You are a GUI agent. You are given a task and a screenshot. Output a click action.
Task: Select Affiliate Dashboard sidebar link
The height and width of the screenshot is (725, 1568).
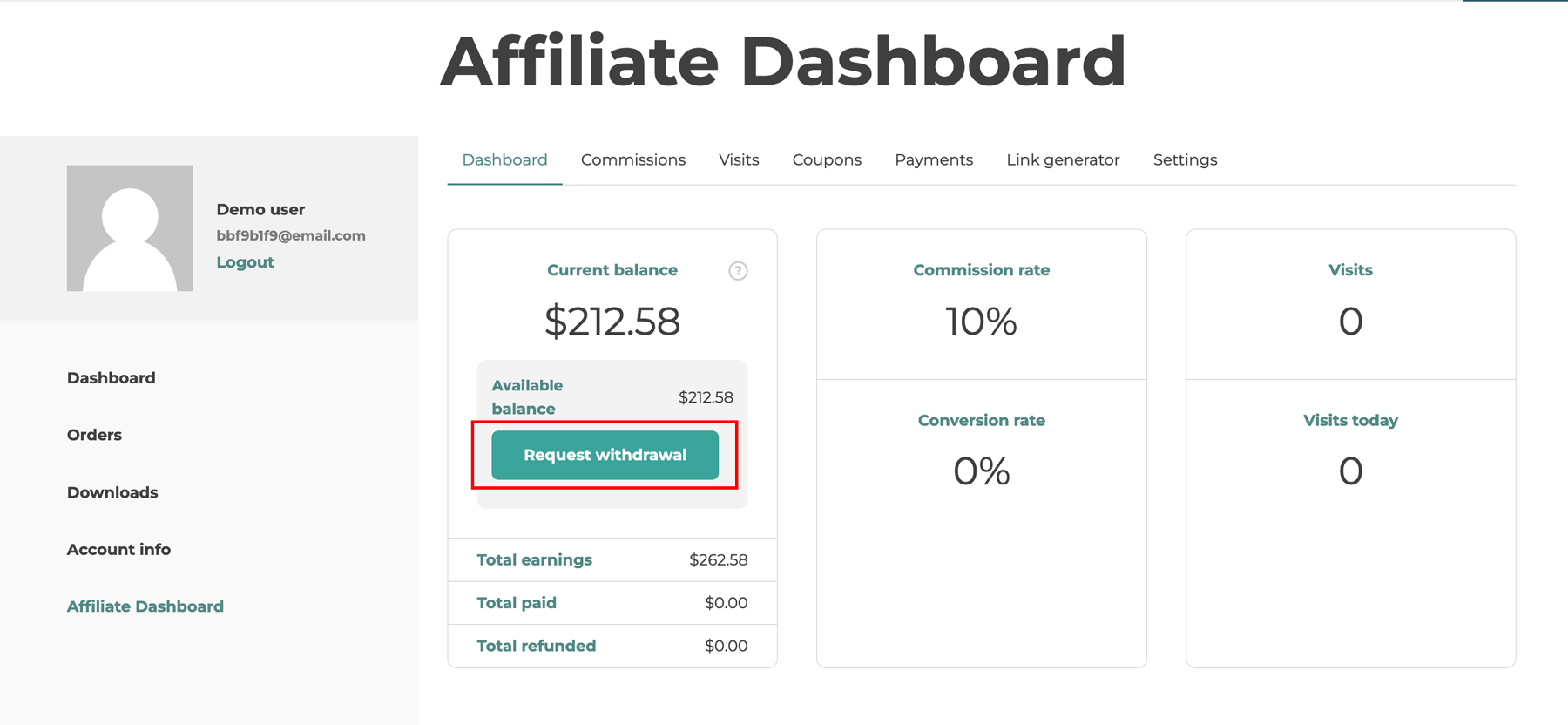pos(145,606)
